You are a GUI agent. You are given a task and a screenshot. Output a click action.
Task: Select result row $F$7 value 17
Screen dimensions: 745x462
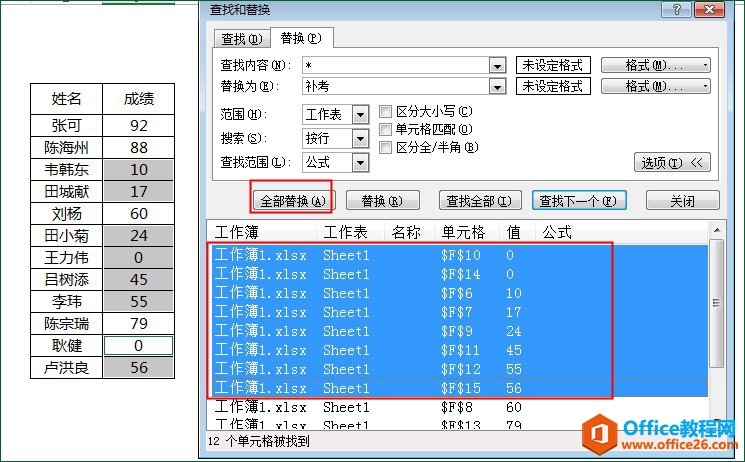click(458, 312)
